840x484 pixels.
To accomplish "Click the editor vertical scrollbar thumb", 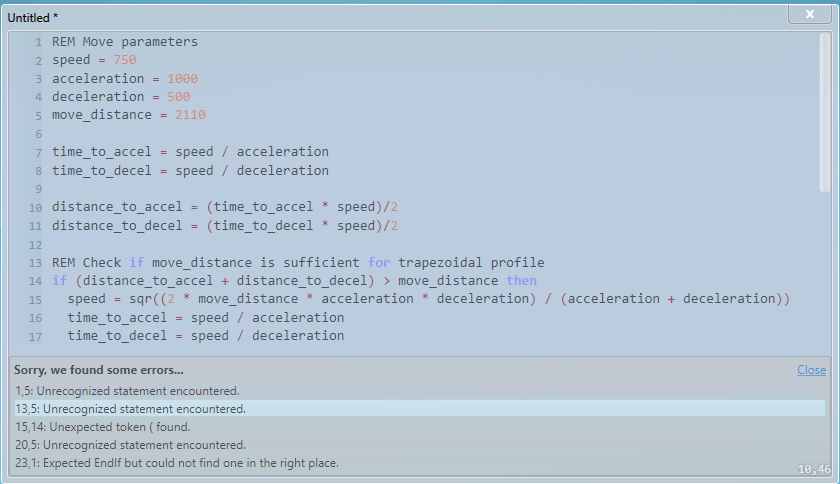I will (825, 111).
